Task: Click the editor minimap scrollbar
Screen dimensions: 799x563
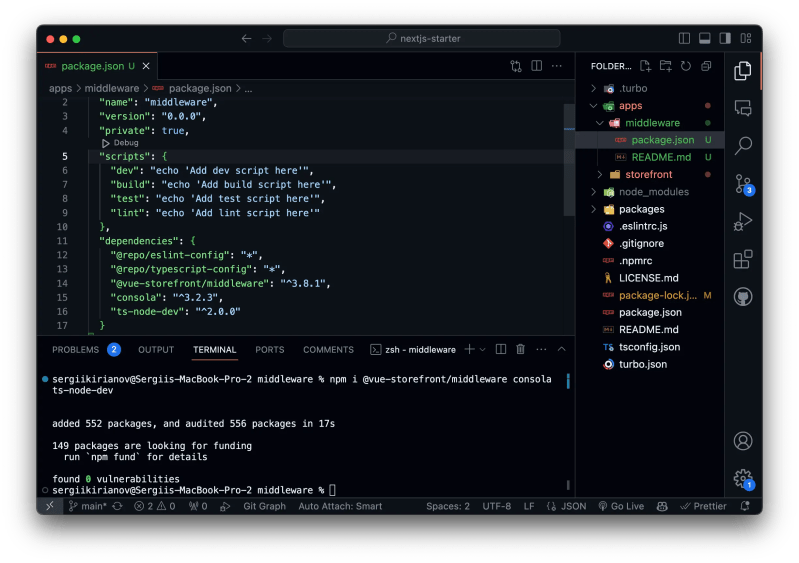Action: 569,160
